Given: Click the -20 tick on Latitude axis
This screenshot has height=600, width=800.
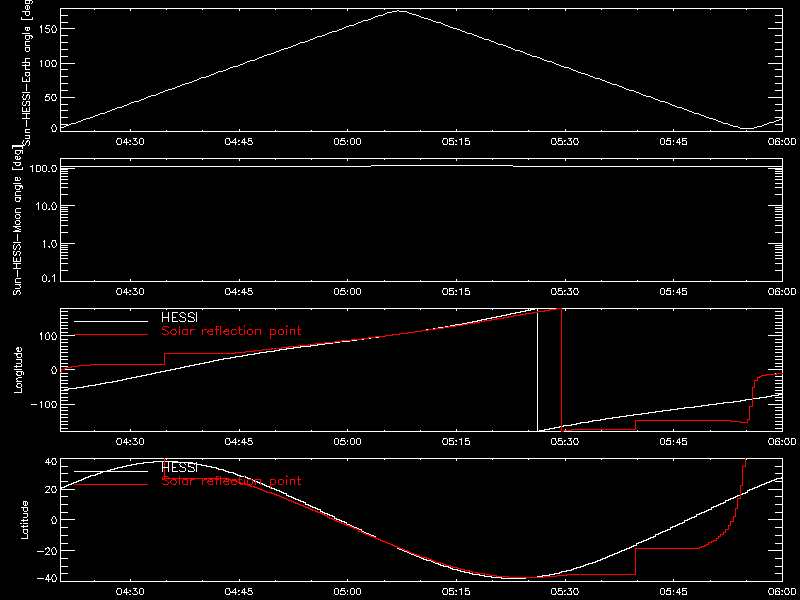Looking at the screenshot, I should point(46,551).
